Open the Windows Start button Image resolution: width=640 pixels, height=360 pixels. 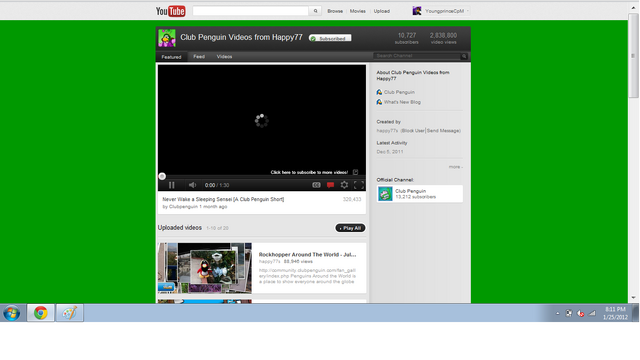point(12,313)
